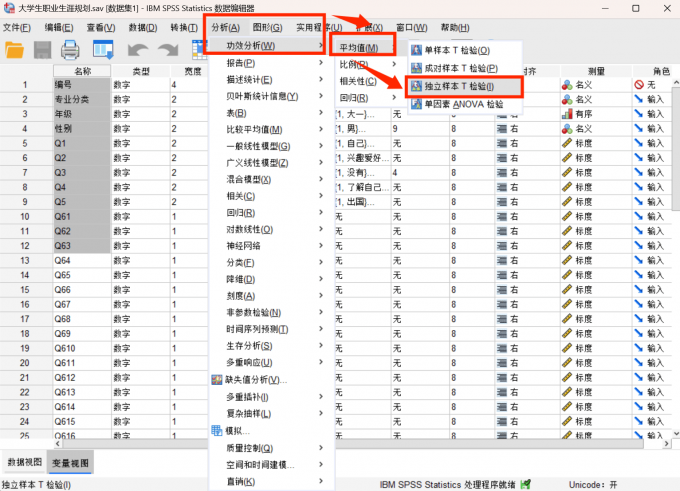Click the 测量 column header

click(x=596, y=71)
